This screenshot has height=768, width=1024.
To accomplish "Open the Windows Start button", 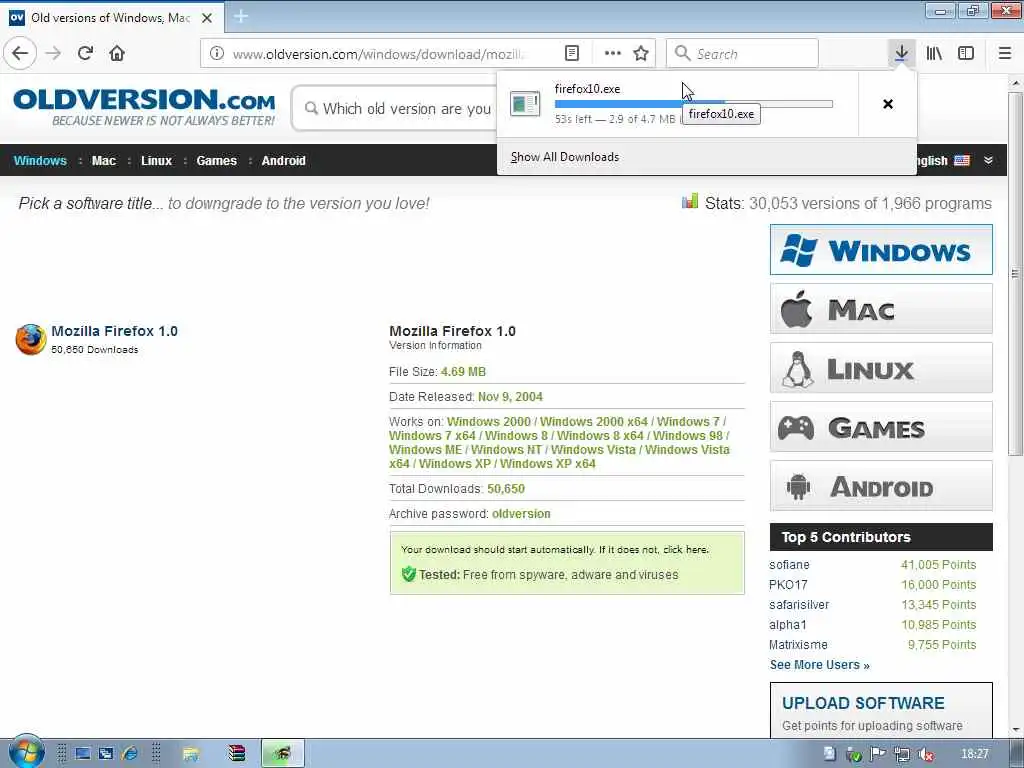I will click(x=26, y=752).
